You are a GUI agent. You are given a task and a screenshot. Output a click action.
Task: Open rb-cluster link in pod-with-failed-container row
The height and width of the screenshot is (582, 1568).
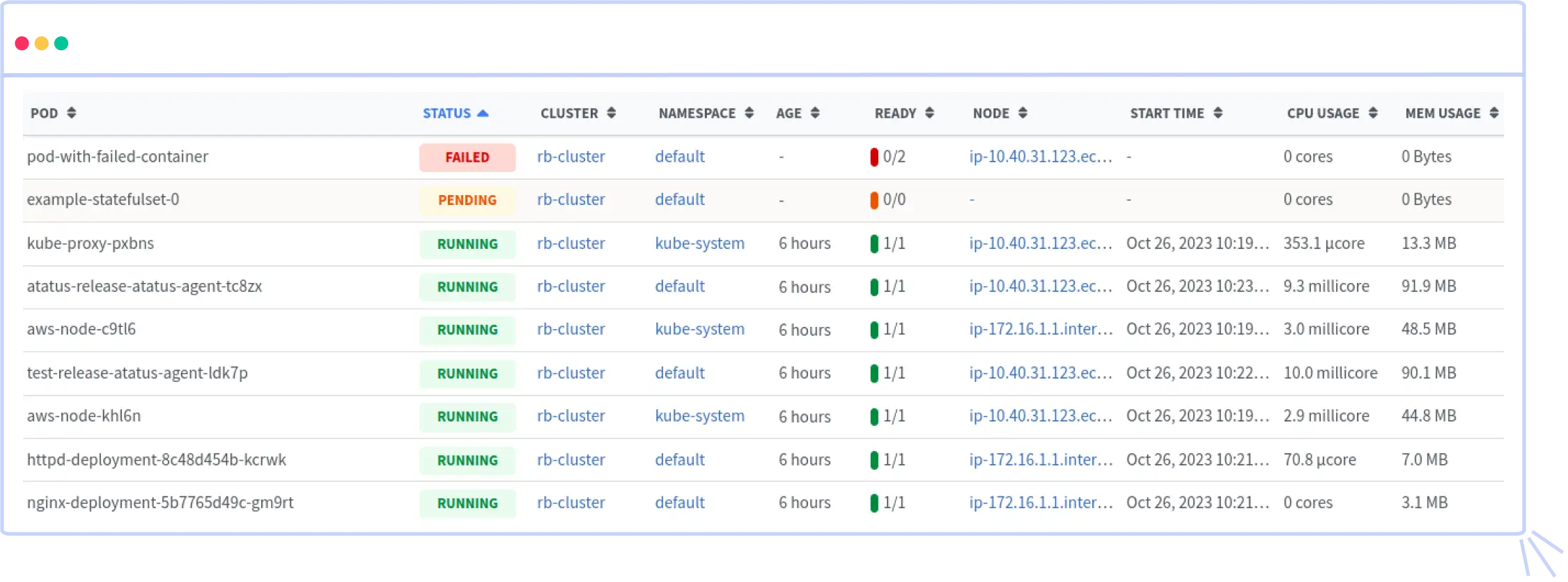click(x=571, y=157)
